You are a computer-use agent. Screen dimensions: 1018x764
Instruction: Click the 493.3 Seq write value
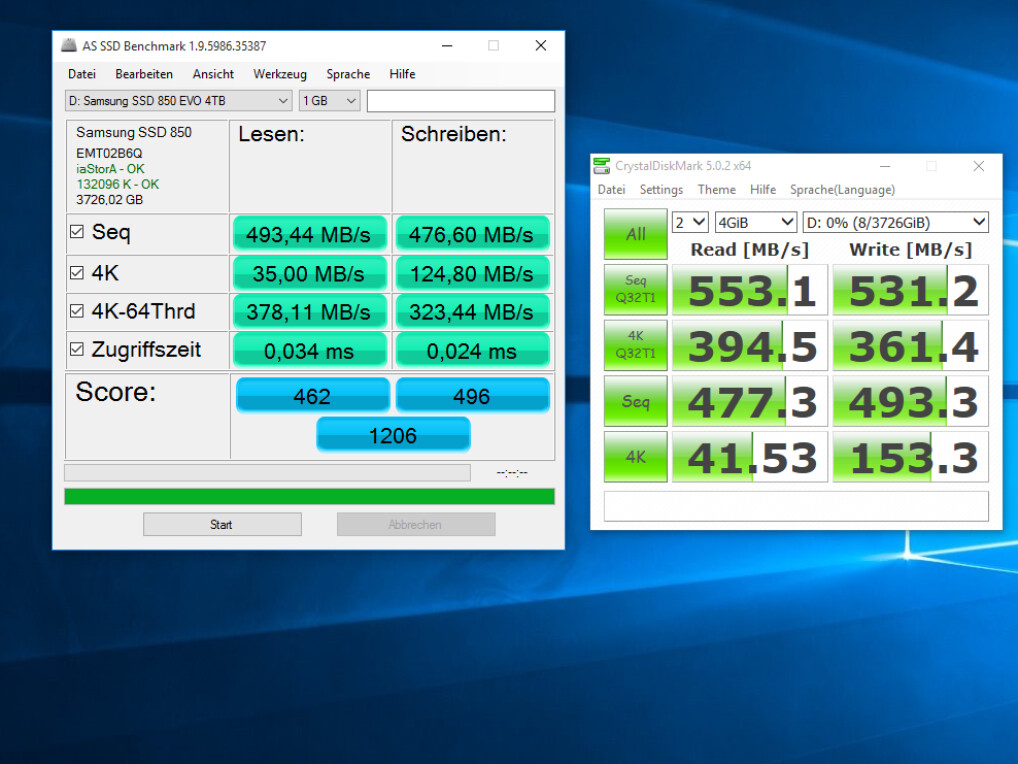911,401
